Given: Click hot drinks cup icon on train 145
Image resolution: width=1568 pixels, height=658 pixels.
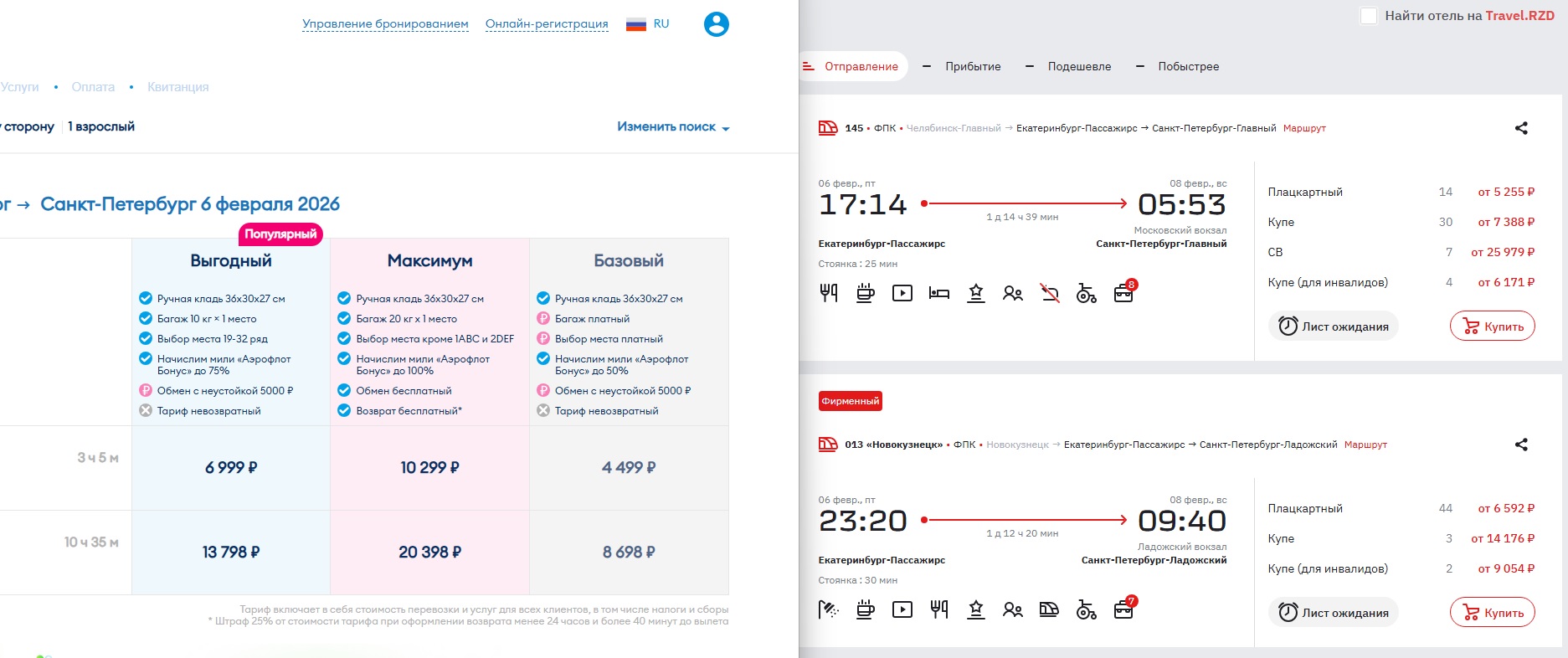Looking at the screenshot, I should [866, 293].
